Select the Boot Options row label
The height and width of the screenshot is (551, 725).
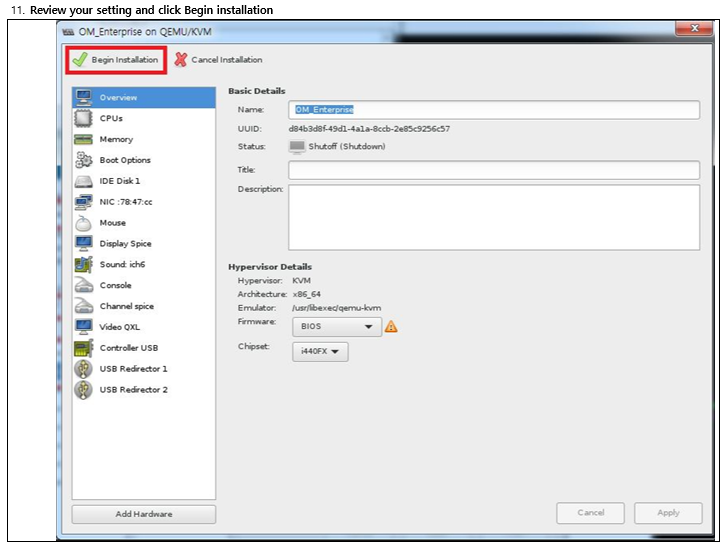tap(125, 160)
